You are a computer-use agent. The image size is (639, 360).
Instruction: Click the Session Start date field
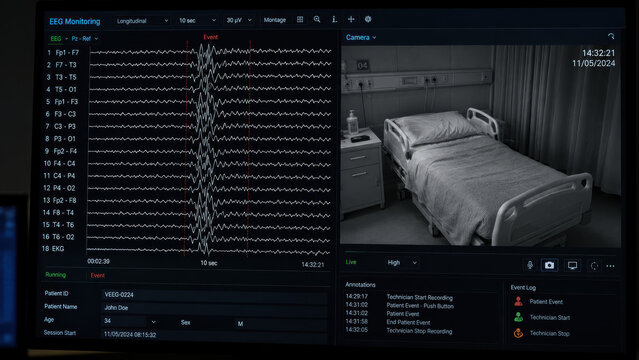coord(214,335)
